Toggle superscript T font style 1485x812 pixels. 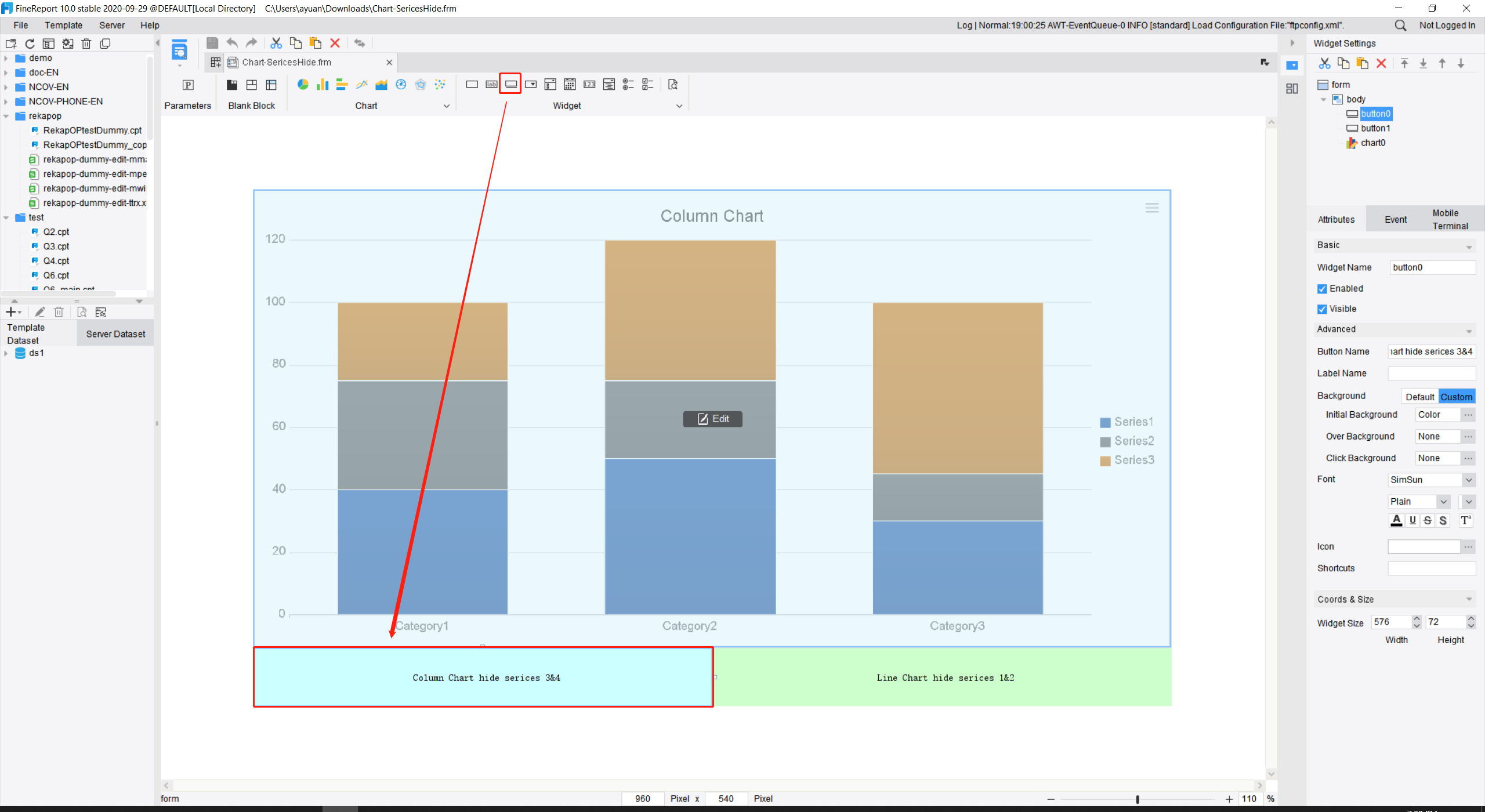click(1466, 520)
